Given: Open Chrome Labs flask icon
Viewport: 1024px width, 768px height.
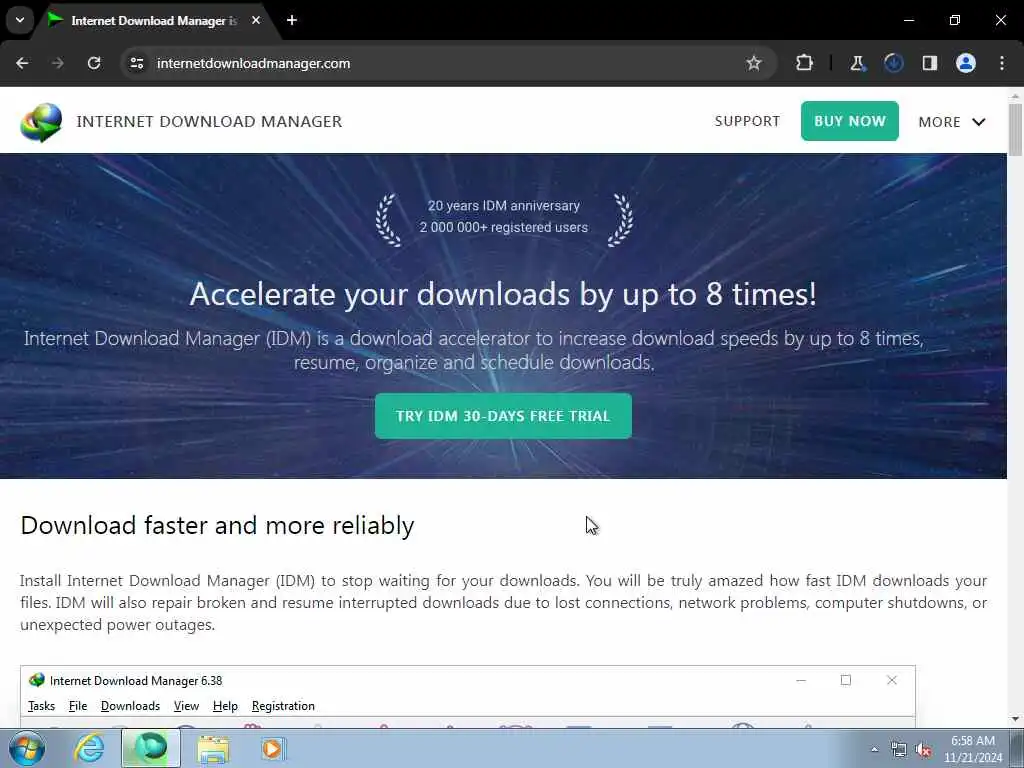Looking at the screenshot, I should pyautogui.click(x=857, y=63).
